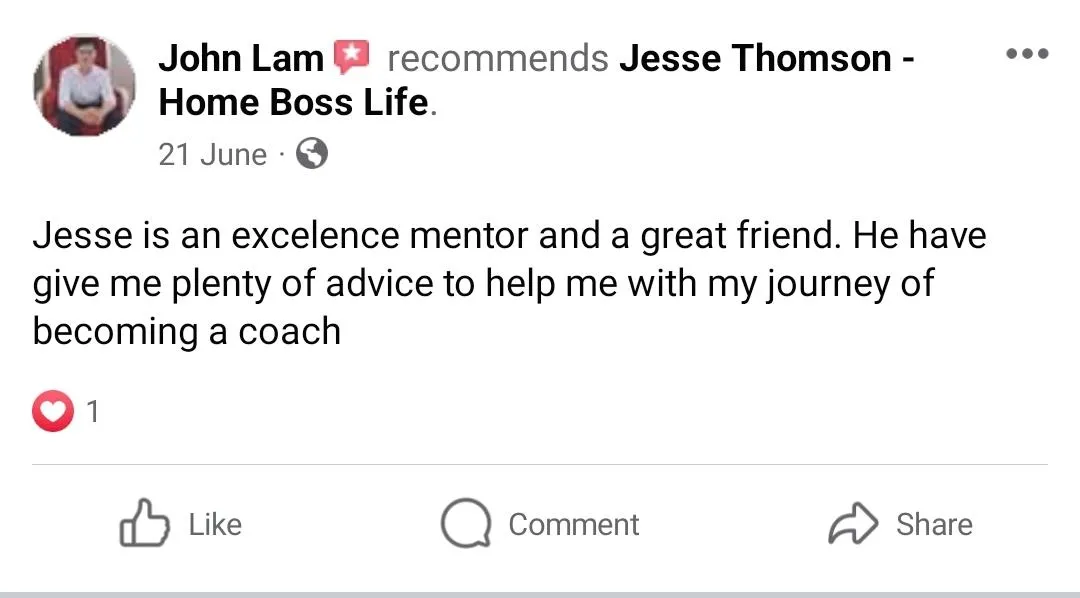Click the globe public-audience icon

click(312, 154)
